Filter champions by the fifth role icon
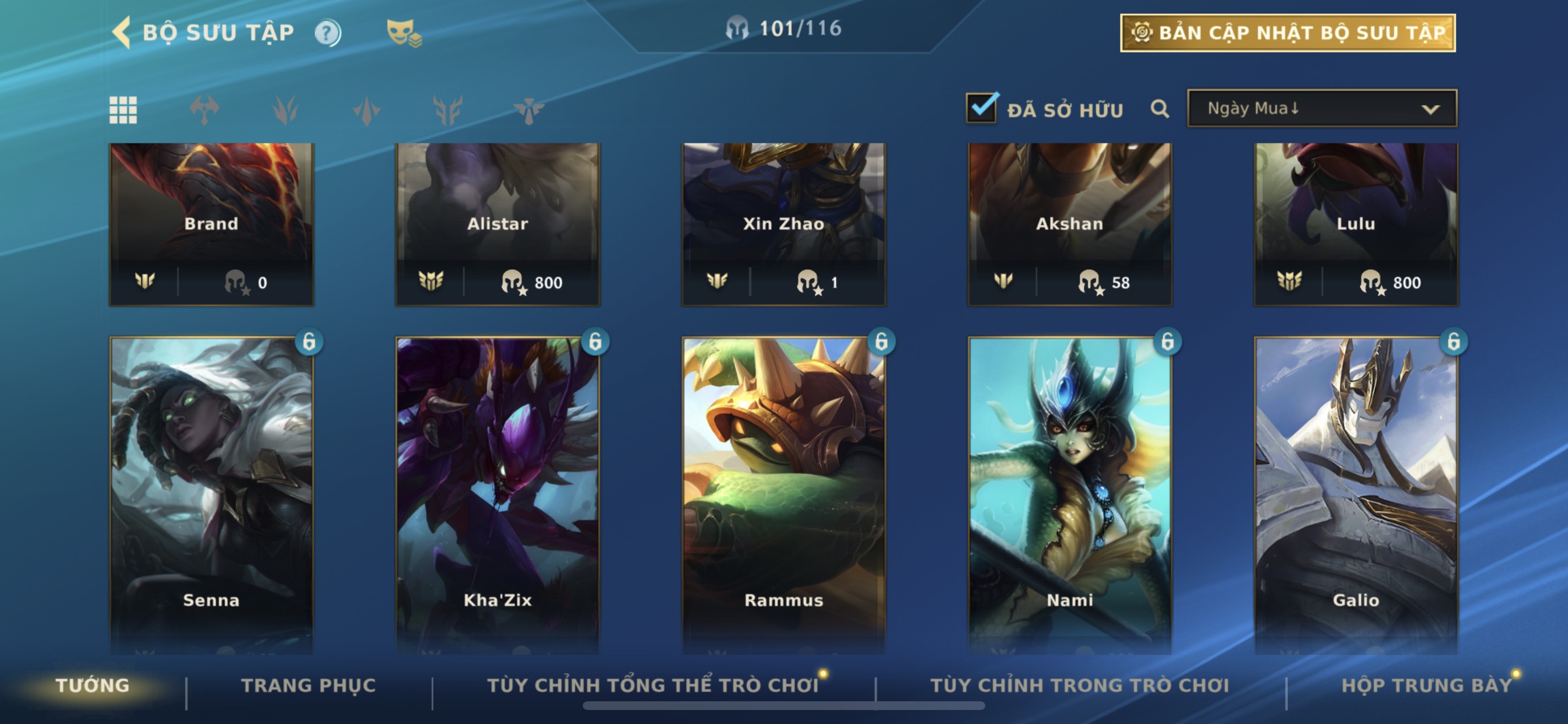Viewport: 1568px width, 724px height. click(x=528, y=110)
